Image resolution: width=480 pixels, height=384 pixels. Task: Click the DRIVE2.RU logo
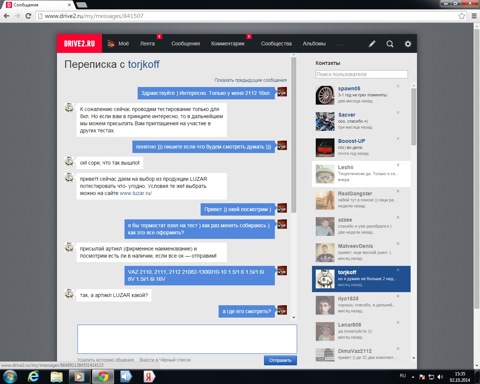[x=79, y=43]
